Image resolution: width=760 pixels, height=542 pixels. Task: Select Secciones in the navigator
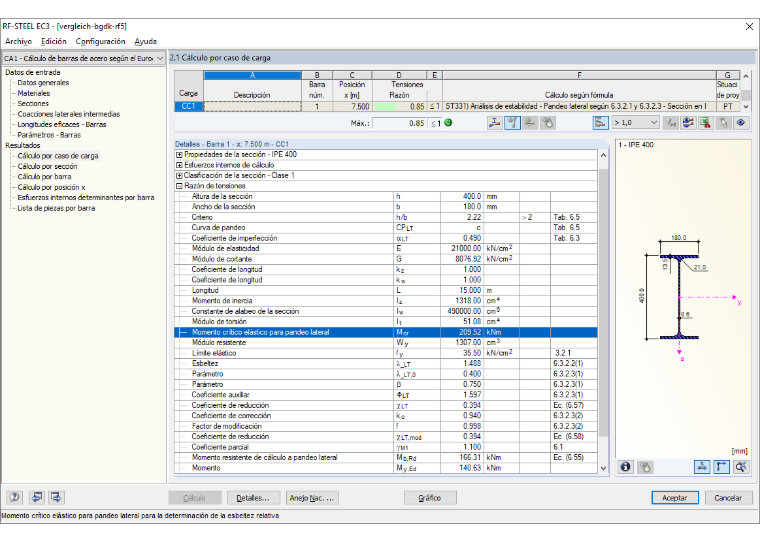click(x=33, y=104)
